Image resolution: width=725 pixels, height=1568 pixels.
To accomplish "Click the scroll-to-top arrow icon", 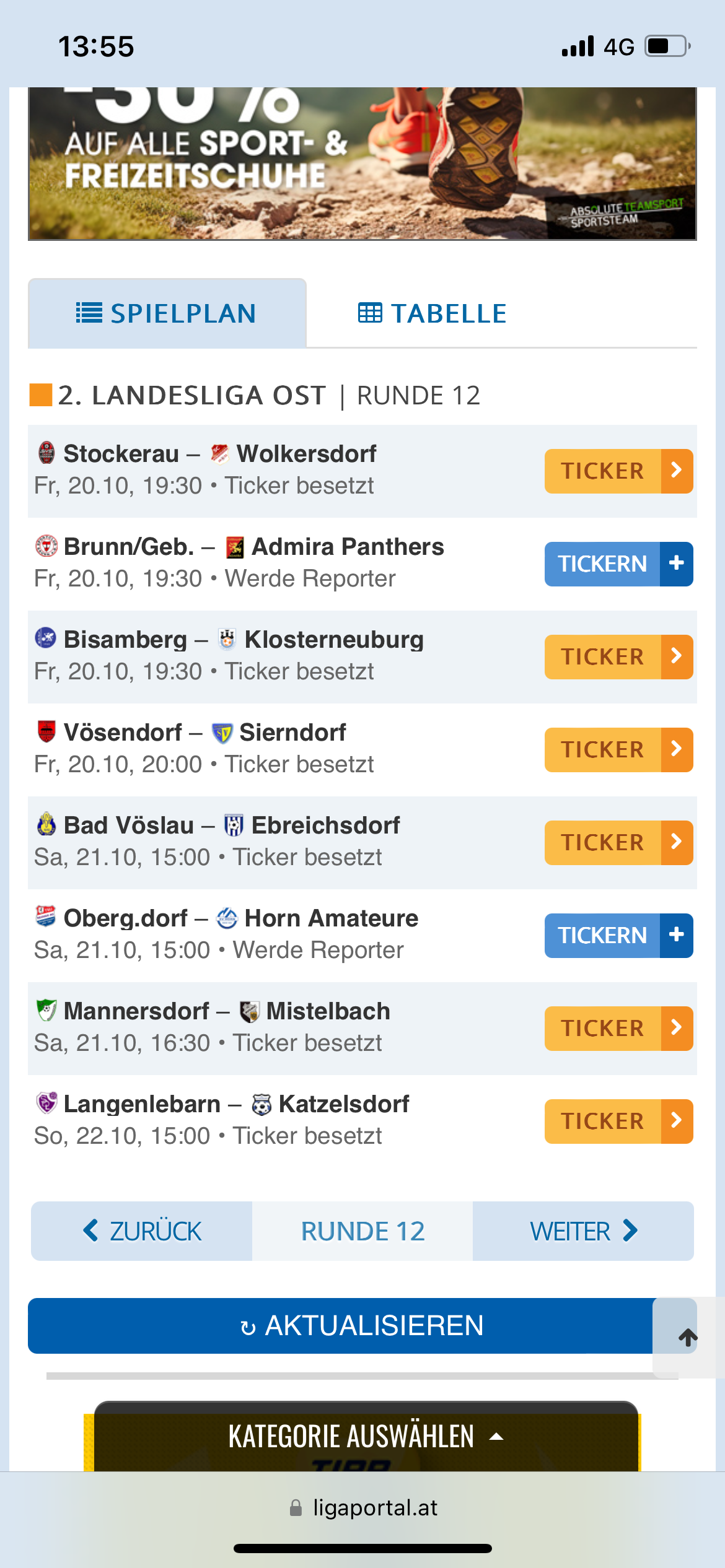I will pyautogui.click(x=687, y=1338).
